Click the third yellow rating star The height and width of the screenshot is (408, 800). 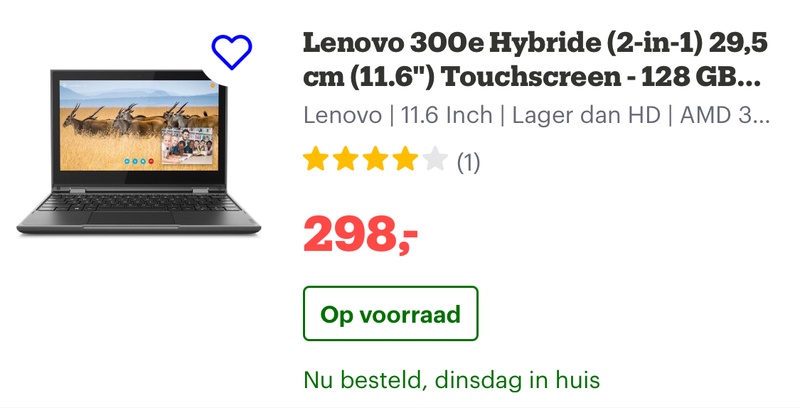coord(376,159)
